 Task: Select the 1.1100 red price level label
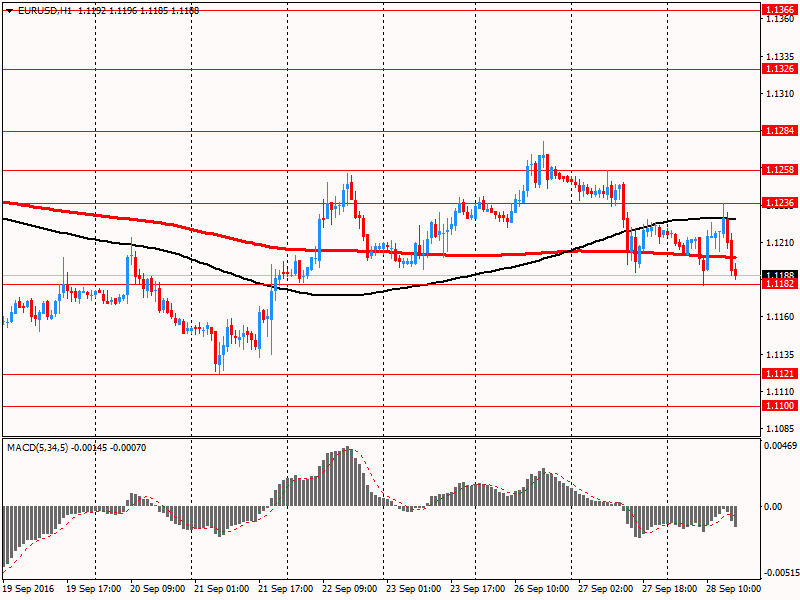[x=779, y=406]
